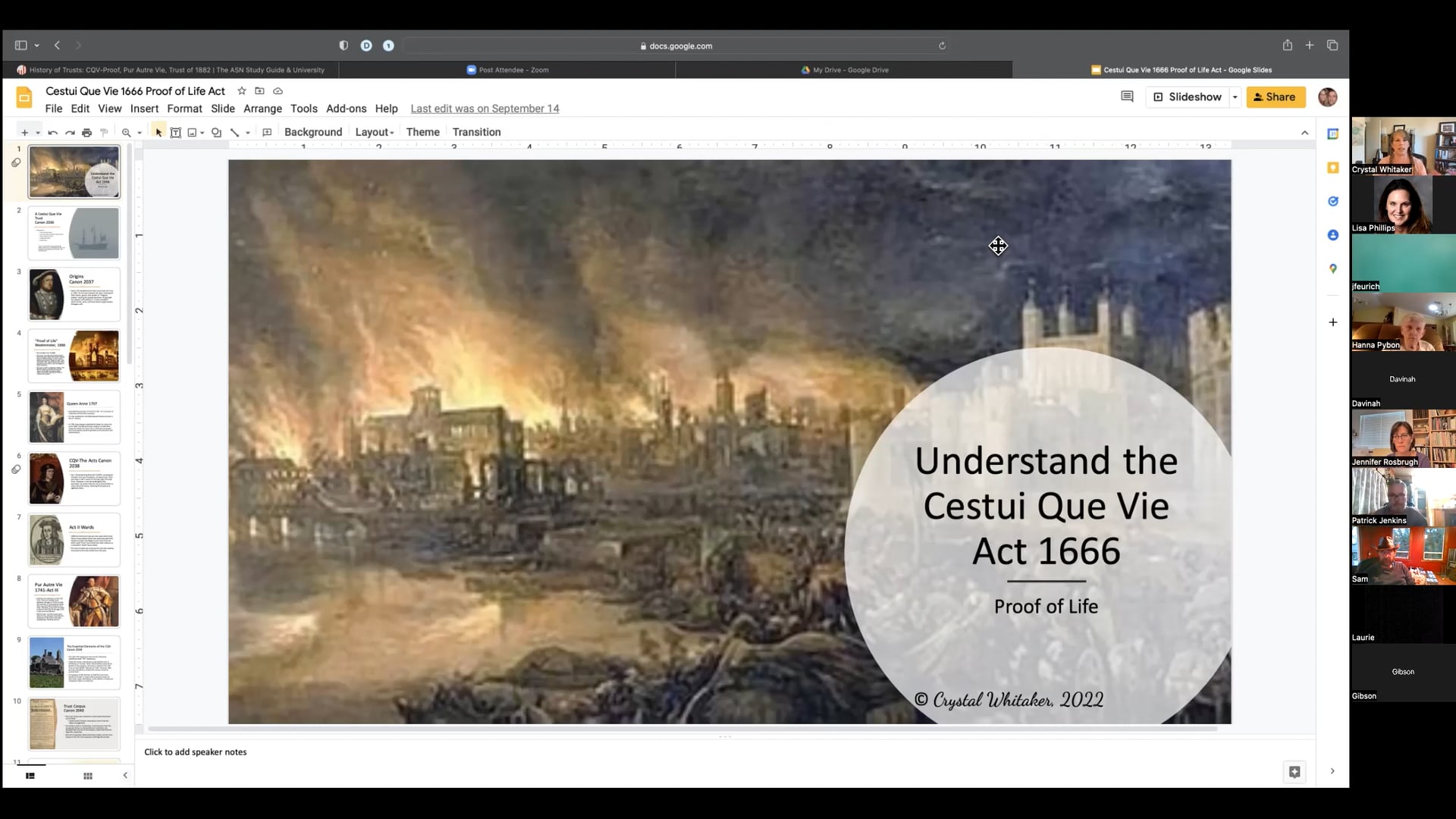The image size is (1456, 819).
Task: Open the File menu
Action: (x=54, y=109)
